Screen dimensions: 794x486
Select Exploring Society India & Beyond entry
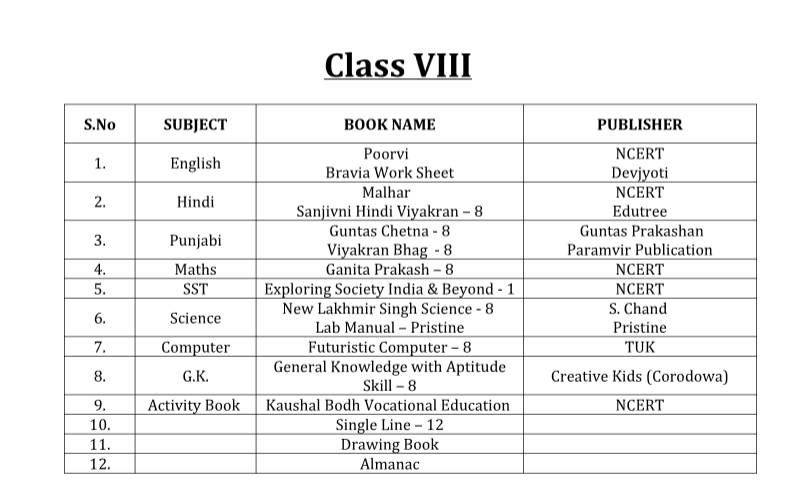pos(389,289)
